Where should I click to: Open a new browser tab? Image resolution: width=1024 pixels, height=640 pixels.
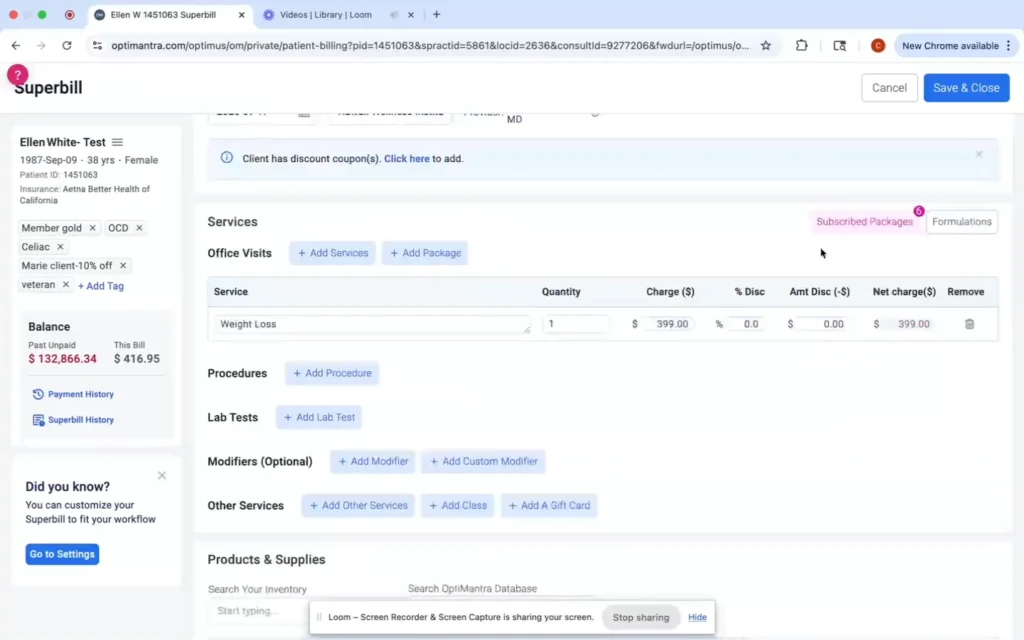[436, 14]
